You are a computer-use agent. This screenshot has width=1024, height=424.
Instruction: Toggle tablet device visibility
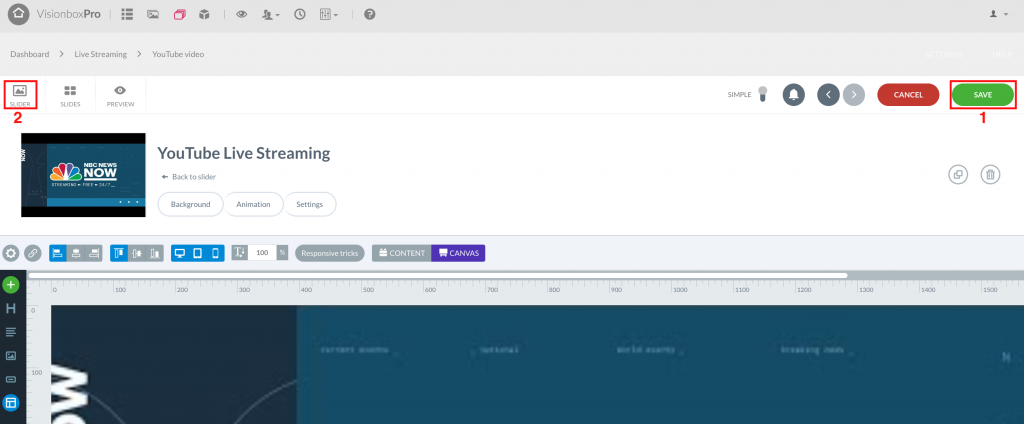coord(198,253)
